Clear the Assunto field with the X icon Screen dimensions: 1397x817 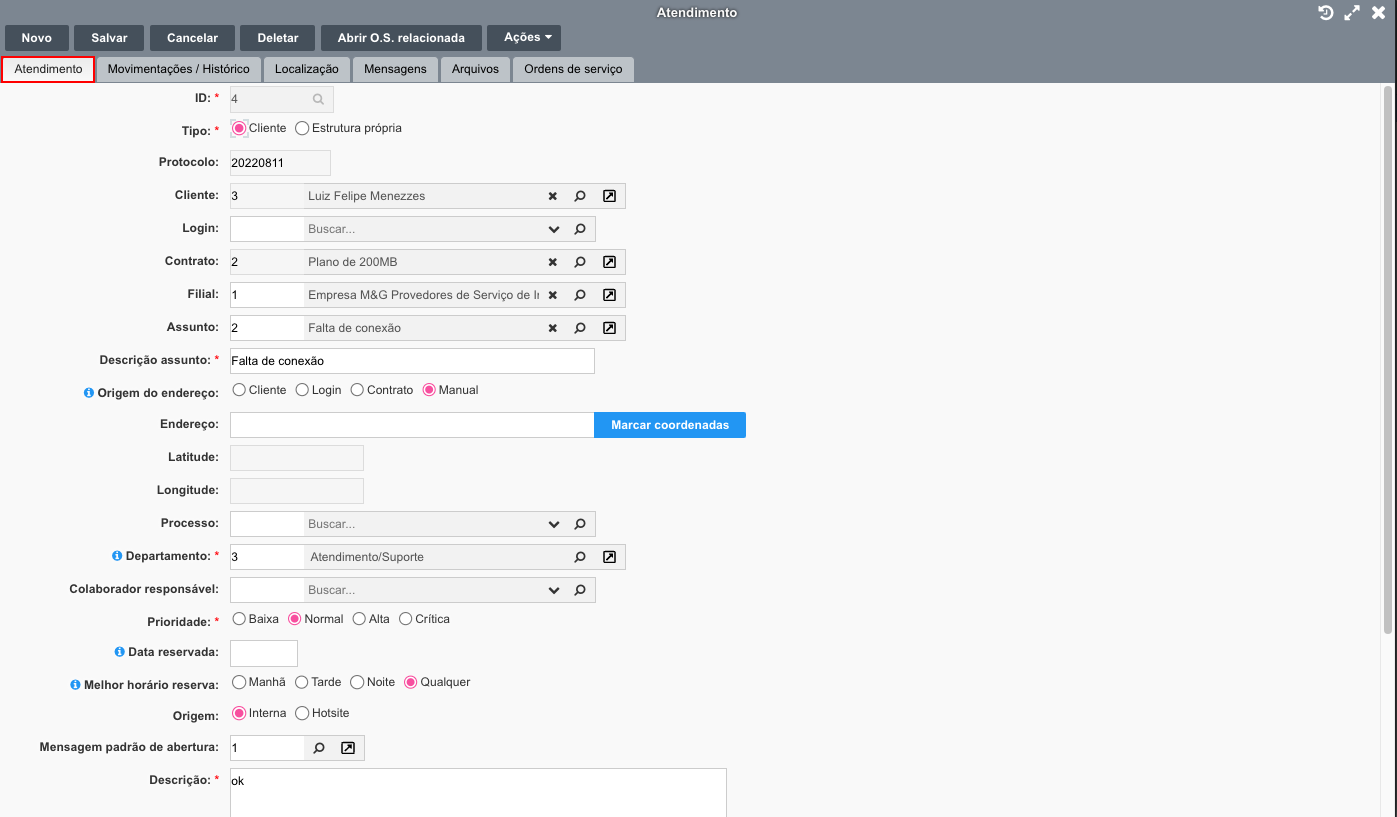click(552, 328)
